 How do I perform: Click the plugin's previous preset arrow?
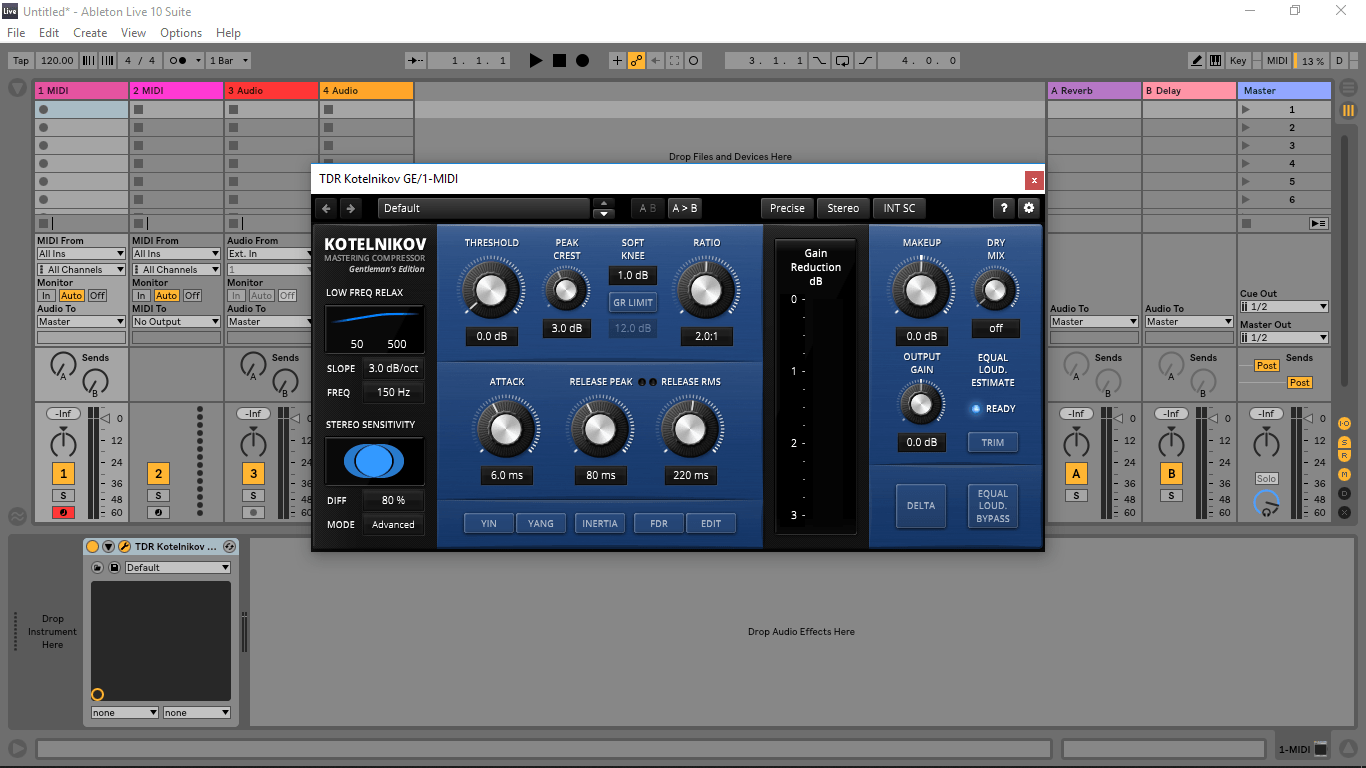click(326, 208)
